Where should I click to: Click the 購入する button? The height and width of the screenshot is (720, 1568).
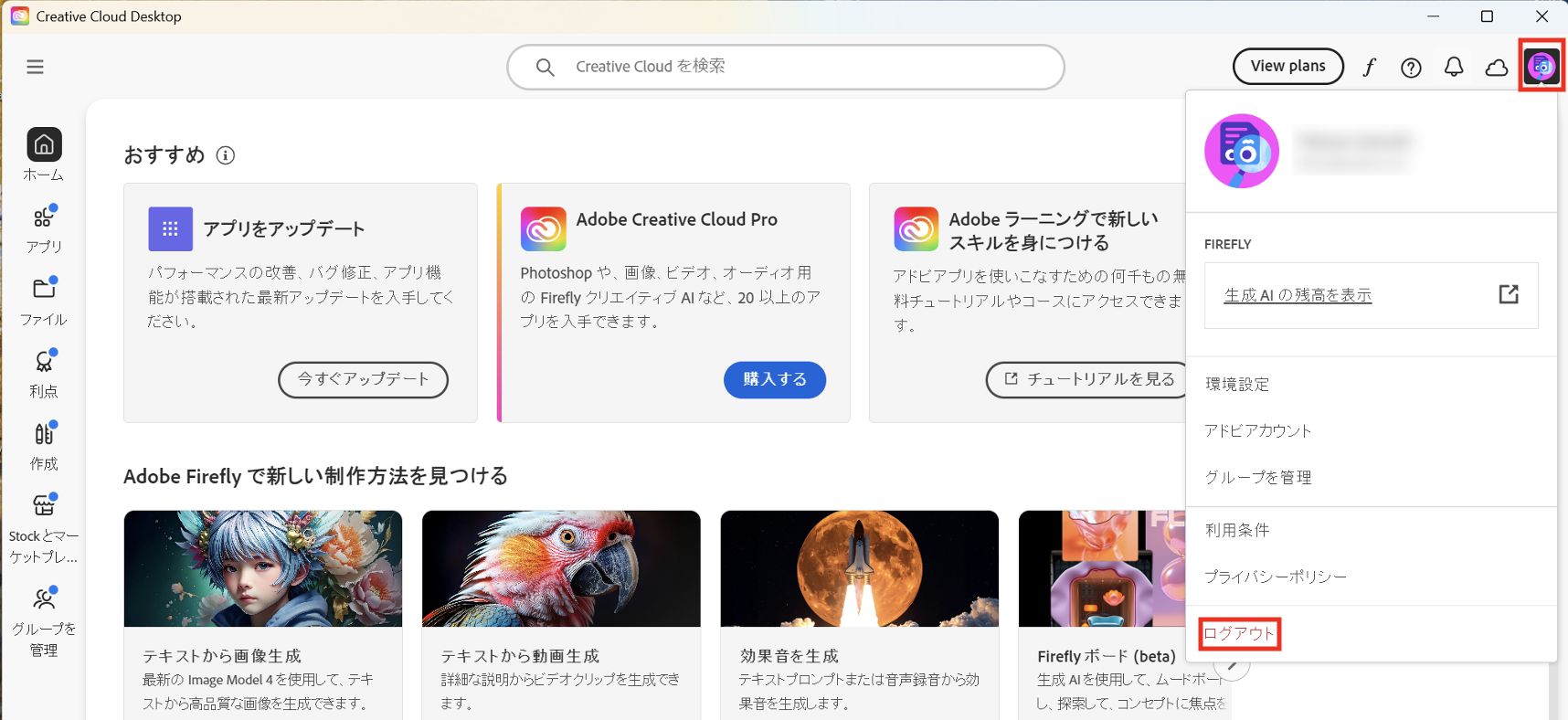pos(775,379)
